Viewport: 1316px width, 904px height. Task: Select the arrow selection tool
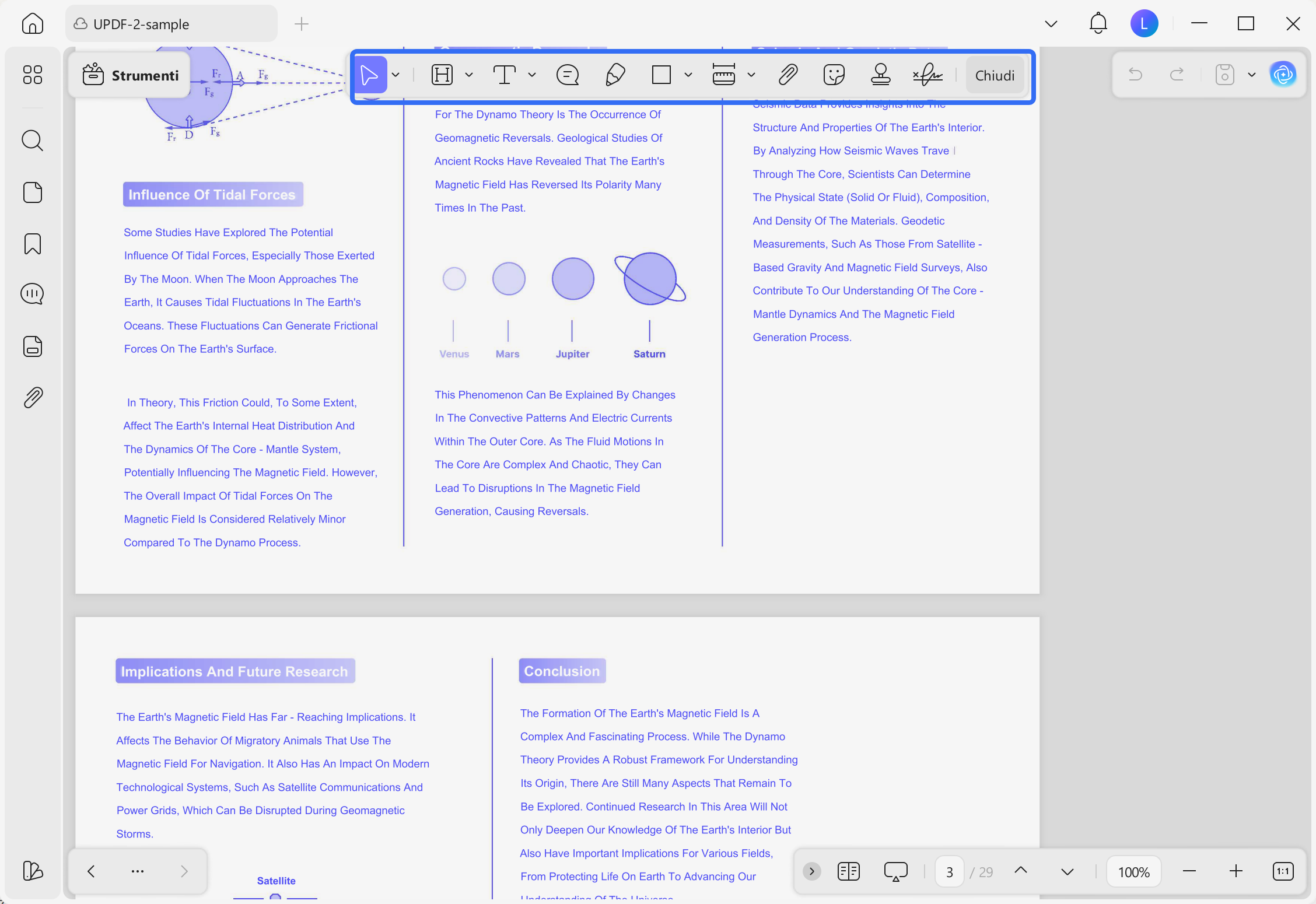click(369, 75)
